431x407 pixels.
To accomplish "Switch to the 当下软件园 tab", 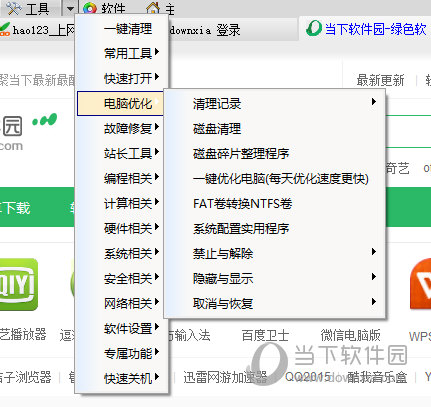I will 366,29.
